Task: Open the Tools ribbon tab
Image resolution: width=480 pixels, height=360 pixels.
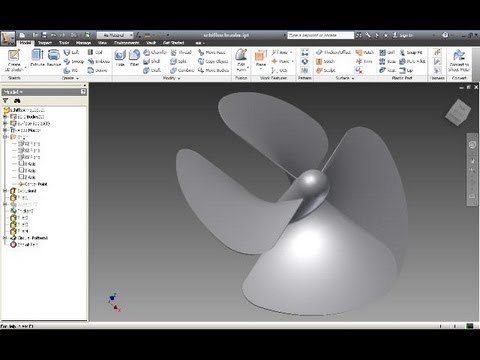Action: (x=64, y=43)
